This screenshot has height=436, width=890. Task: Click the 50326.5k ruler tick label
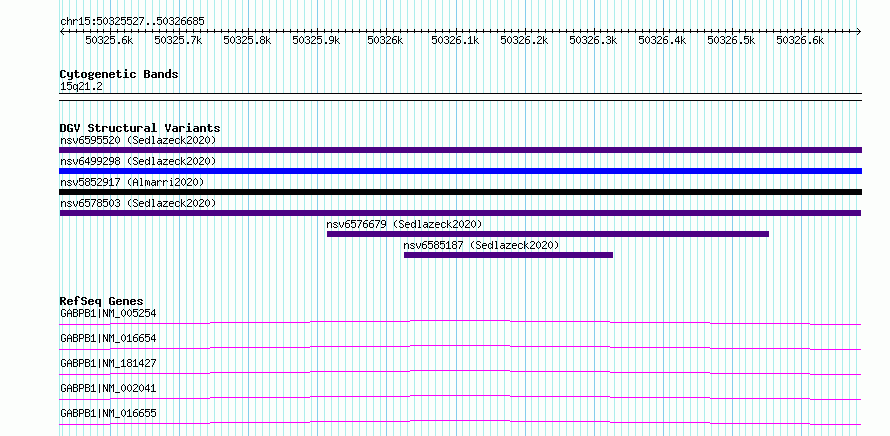[732, 41]
